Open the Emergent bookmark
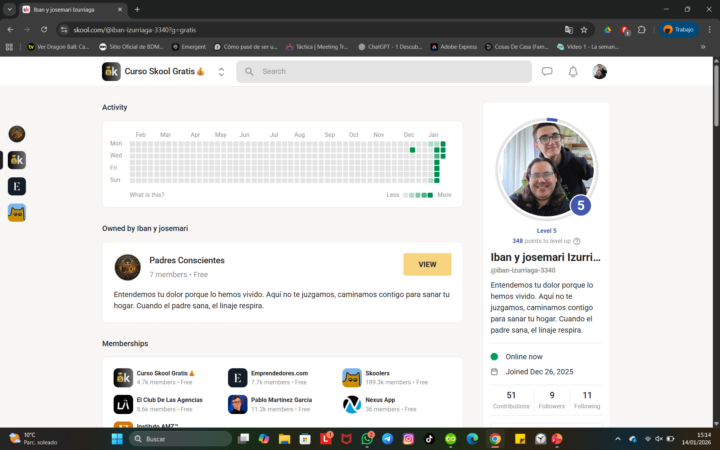 189,46
